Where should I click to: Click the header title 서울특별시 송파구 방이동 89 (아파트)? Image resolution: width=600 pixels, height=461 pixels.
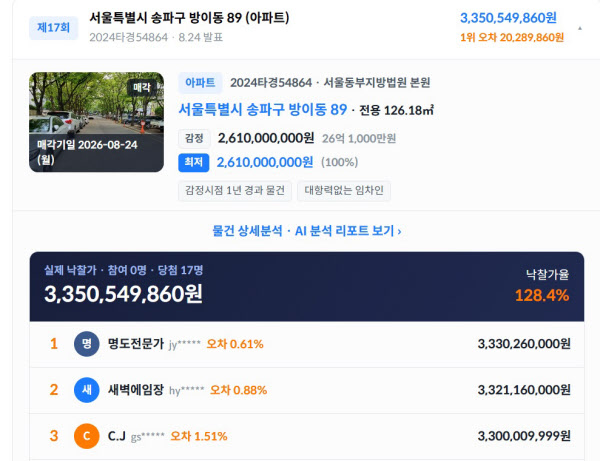(x=189, y=18)
